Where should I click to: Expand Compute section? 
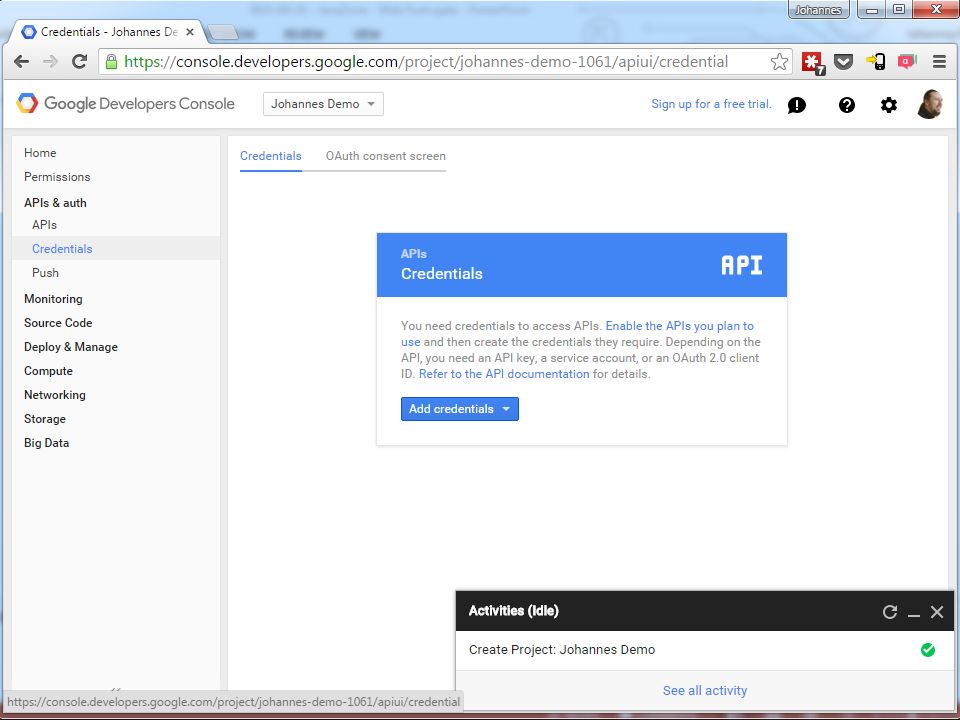(x=48, y=371)
